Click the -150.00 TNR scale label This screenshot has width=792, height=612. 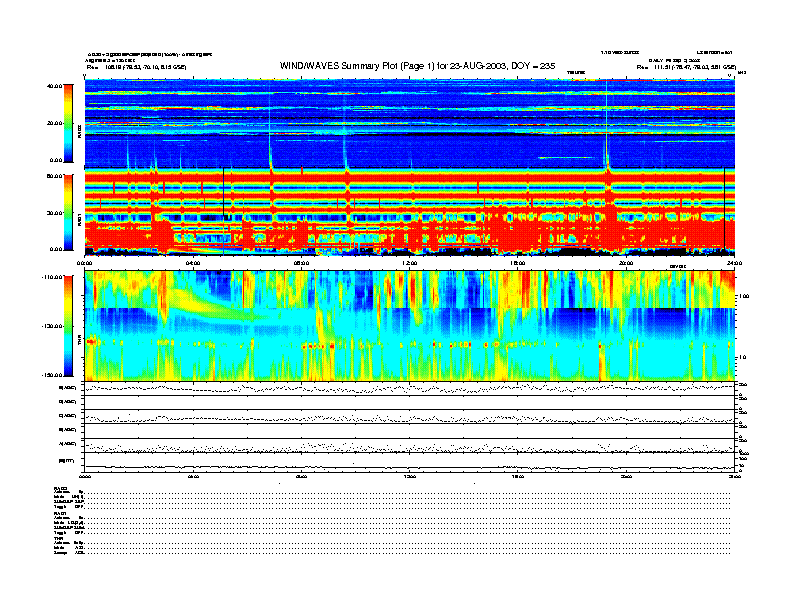coord(53,375)
